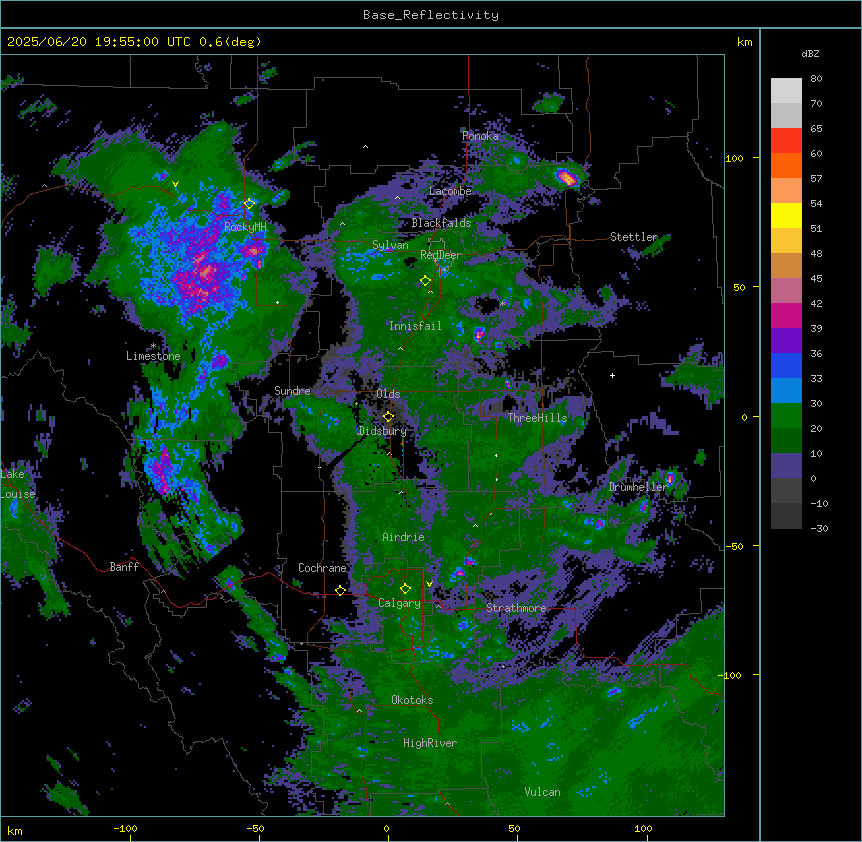Screen dimensions: 862x842
Task: Click the yellow V marker northwest of RockyMH
Action: [x=175, y=184]
